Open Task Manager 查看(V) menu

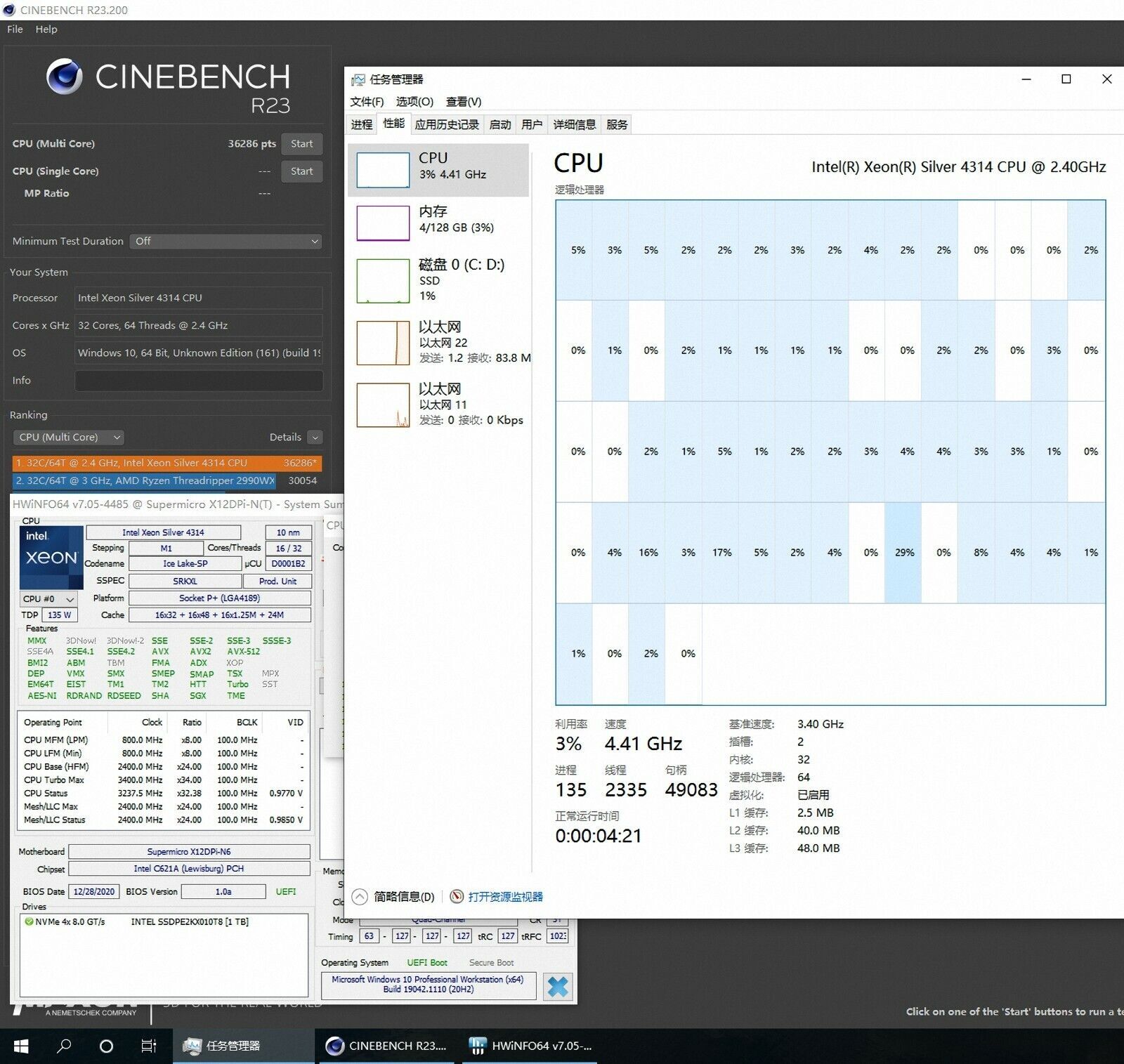click(464, 101)
